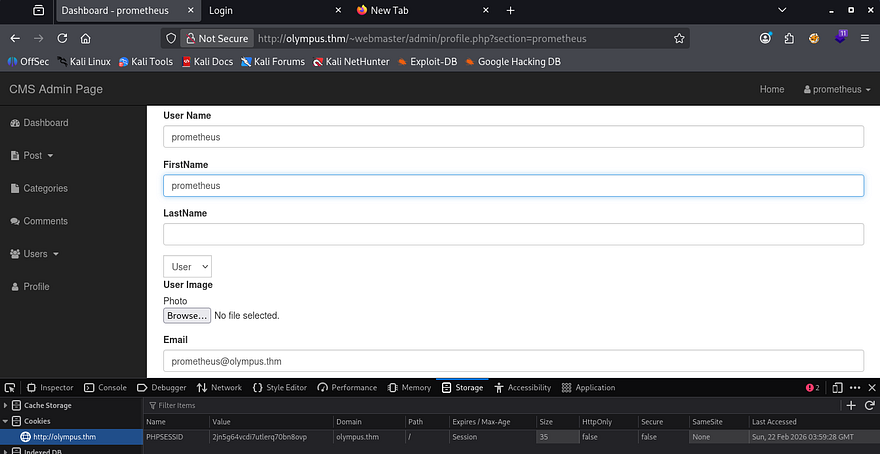This screenshot has height=454, width=880.
Task: Click the Browse... file button
Action: point(187,315)
